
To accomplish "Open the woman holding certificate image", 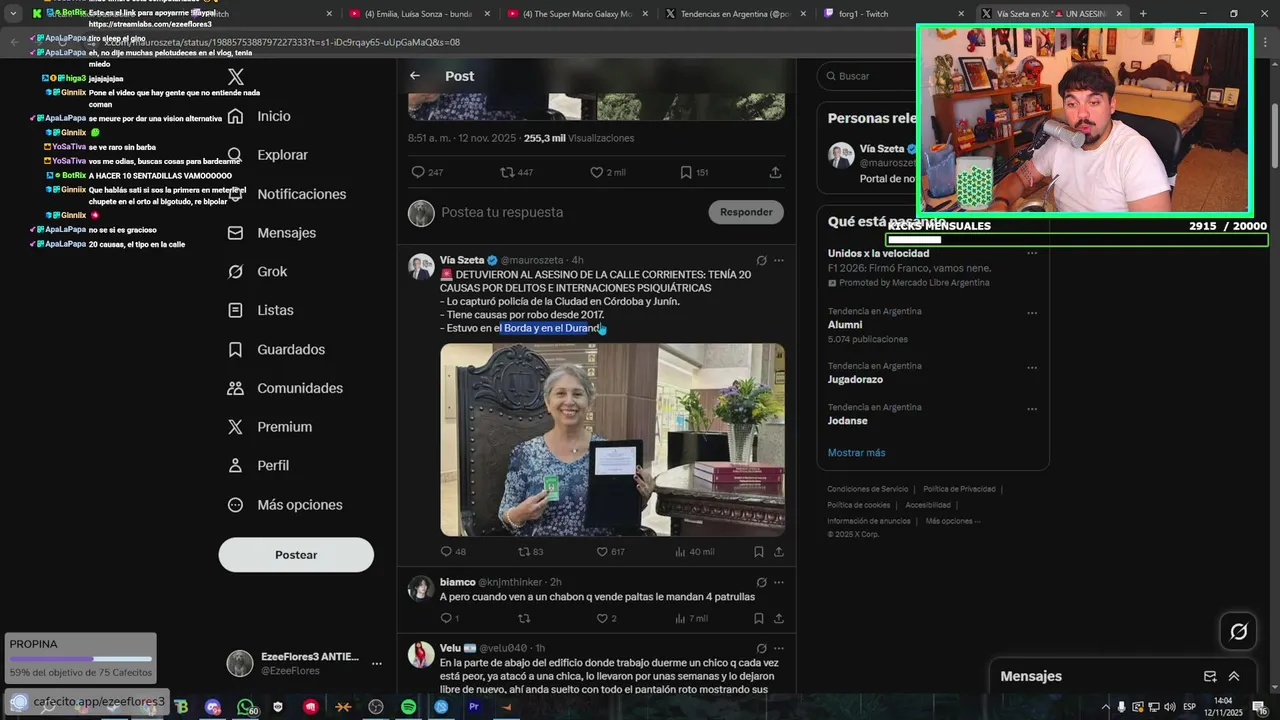I will tap(613, 440).
